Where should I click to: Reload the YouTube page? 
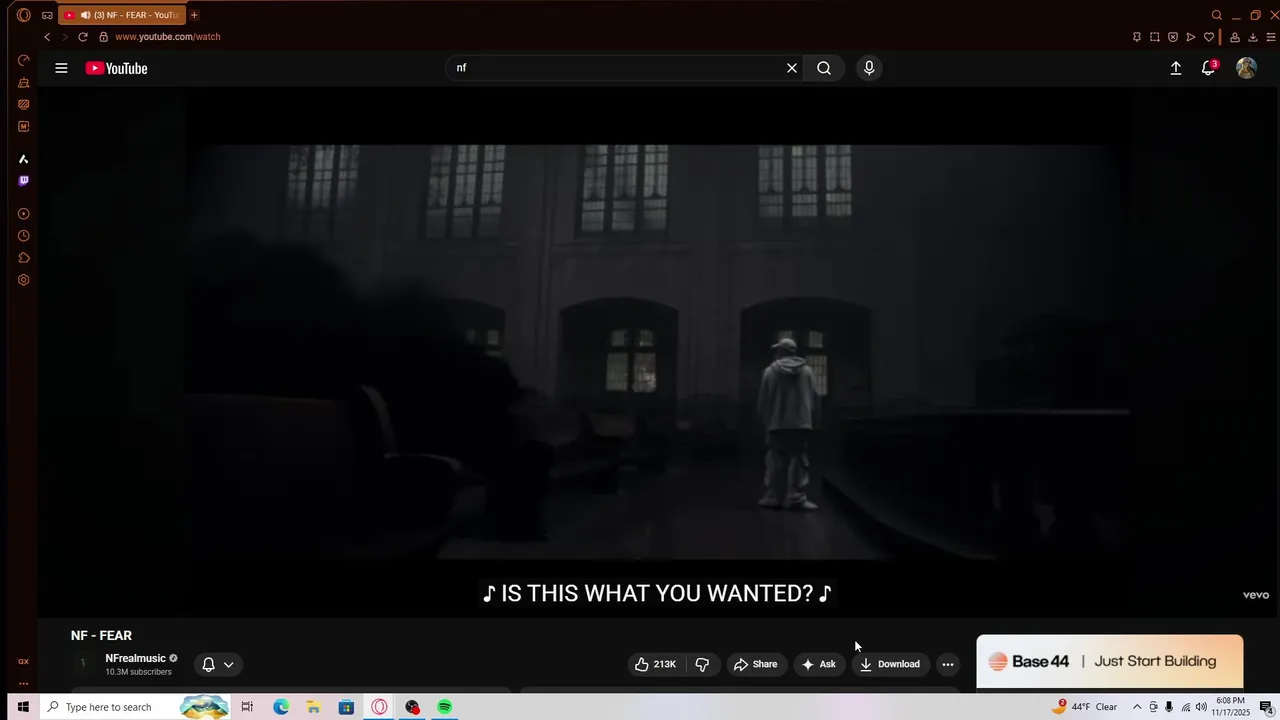coord(83,37)
